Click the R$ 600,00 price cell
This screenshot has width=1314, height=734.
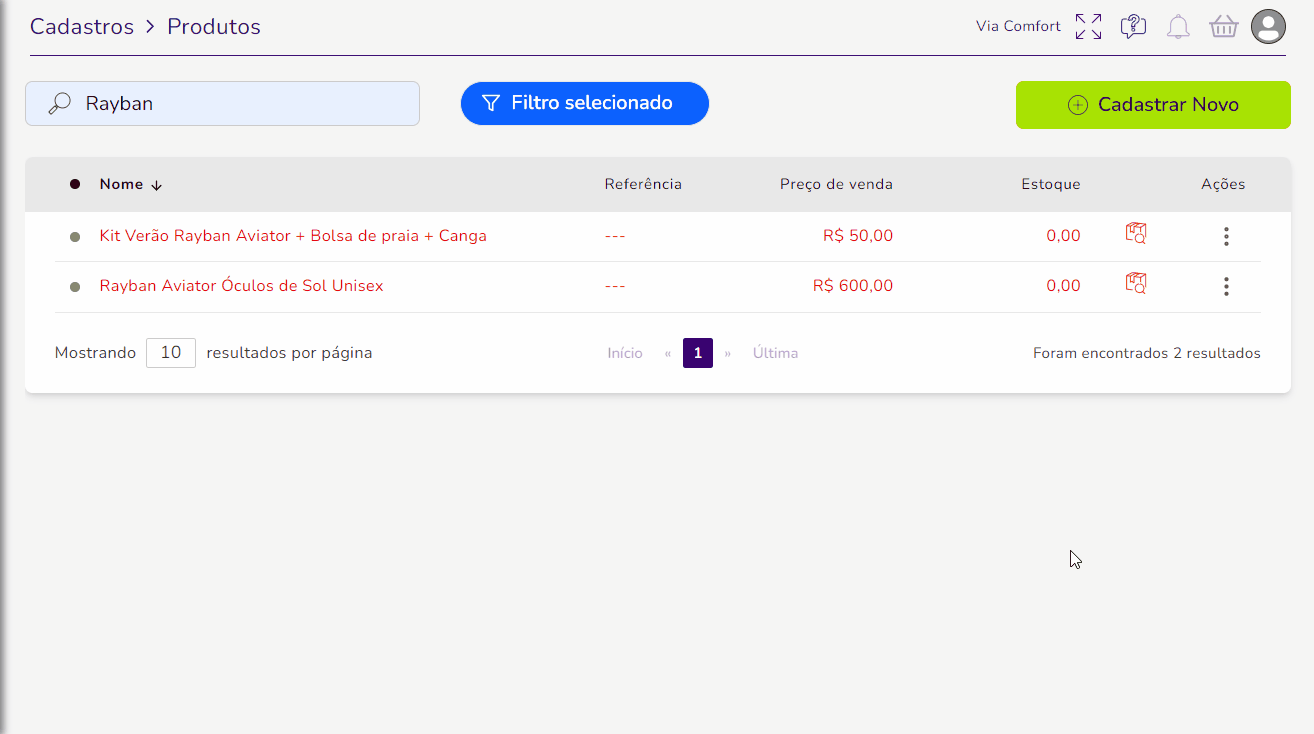coord(853,286)
